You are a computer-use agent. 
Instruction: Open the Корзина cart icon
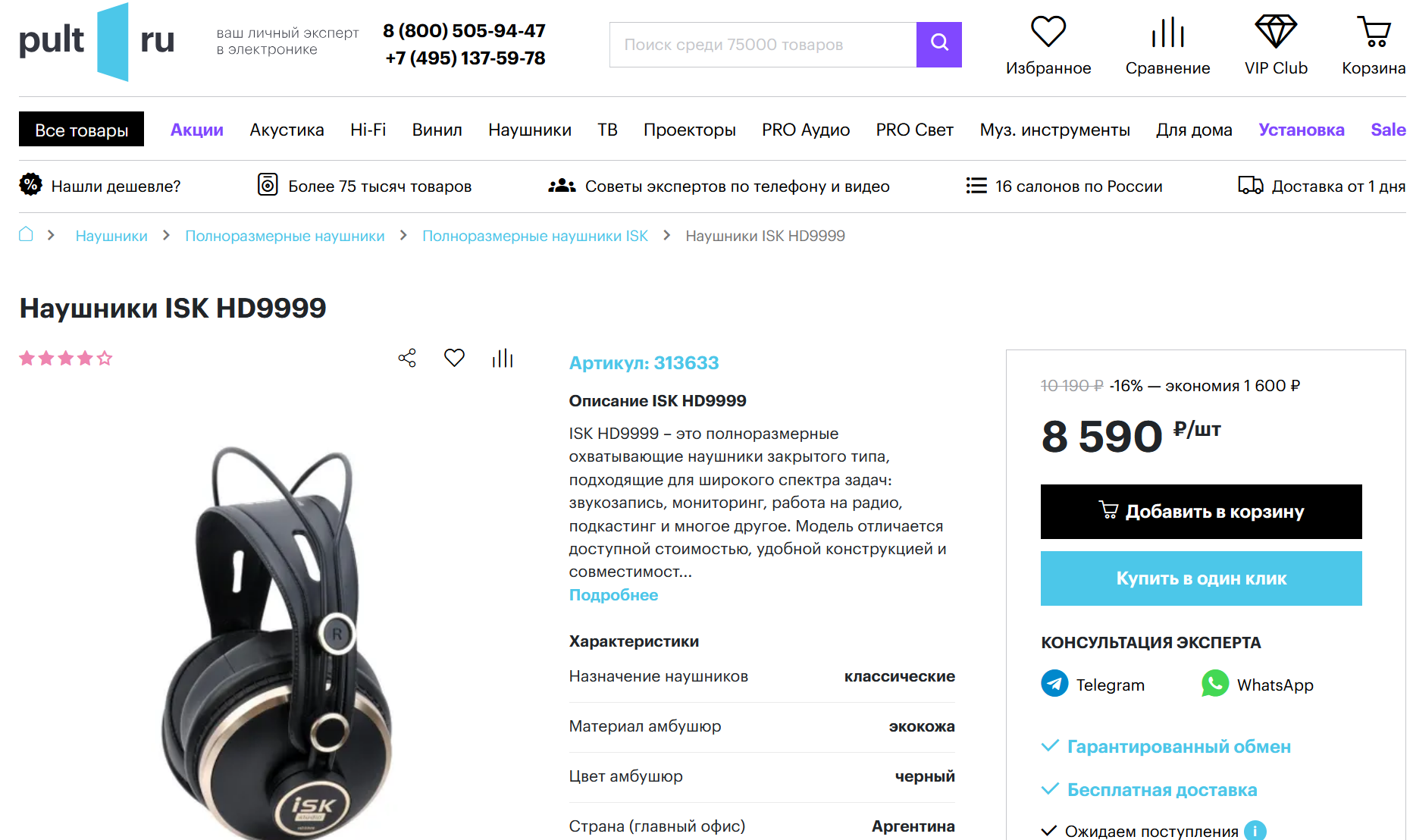1374,32
